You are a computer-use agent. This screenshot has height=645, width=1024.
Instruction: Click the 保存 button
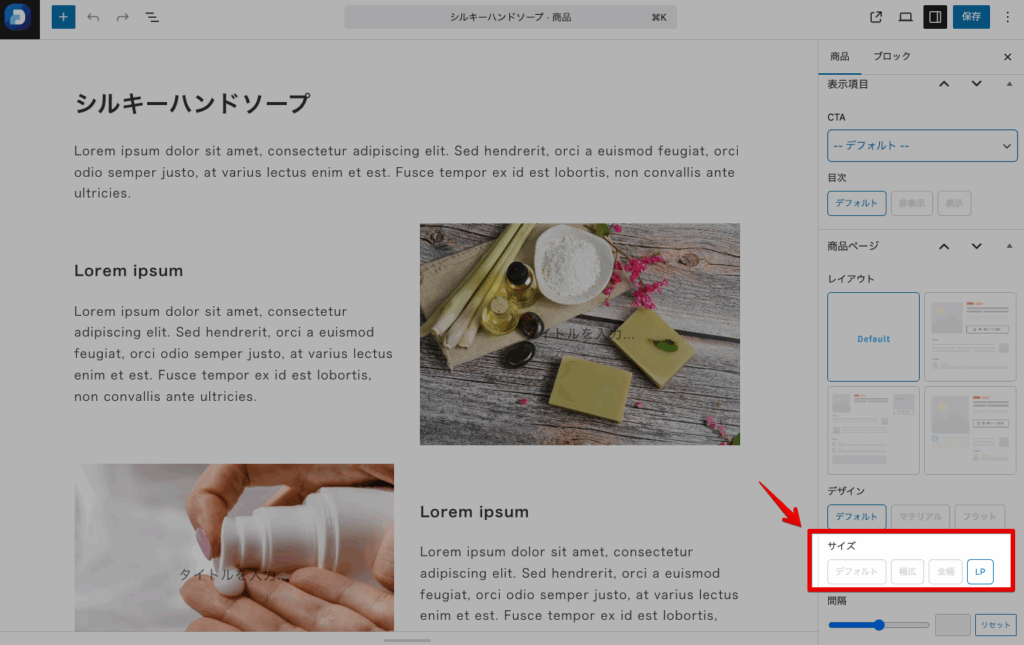click(x=971, y=17)
